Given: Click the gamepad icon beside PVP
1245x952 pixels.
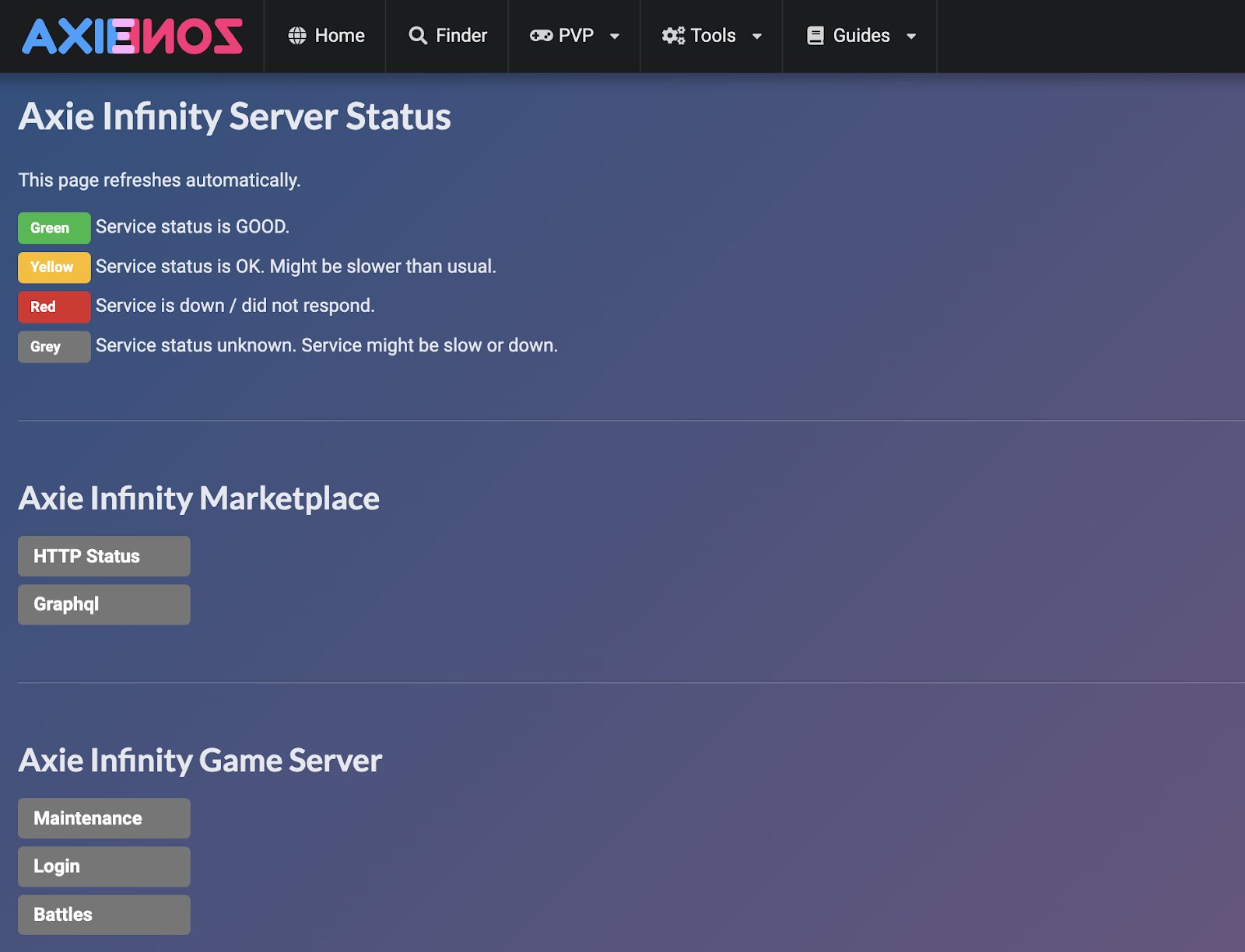Looking at the screenshot, I should pos(541,36).
